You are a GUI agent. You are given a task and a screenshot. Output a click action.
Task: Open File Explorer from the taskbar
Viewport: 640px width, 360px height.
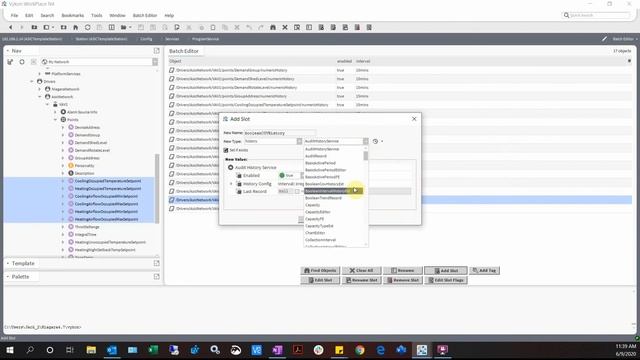91,350
